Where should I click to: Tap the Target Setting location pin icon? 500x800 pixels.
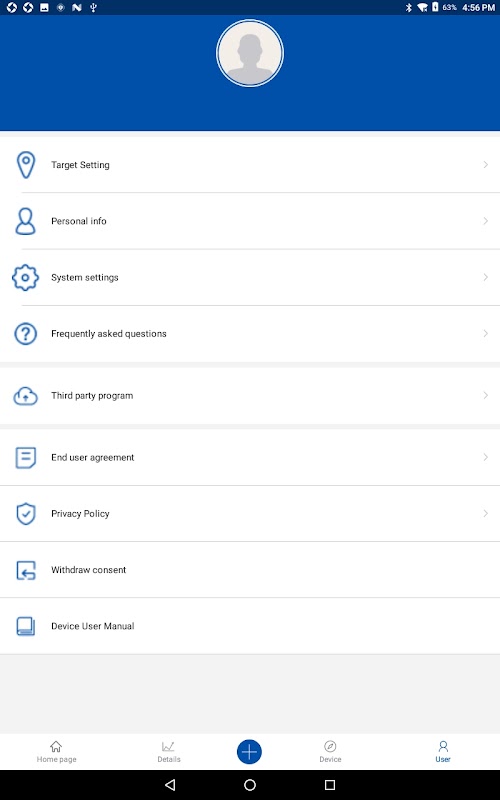[x=26, y=165]
